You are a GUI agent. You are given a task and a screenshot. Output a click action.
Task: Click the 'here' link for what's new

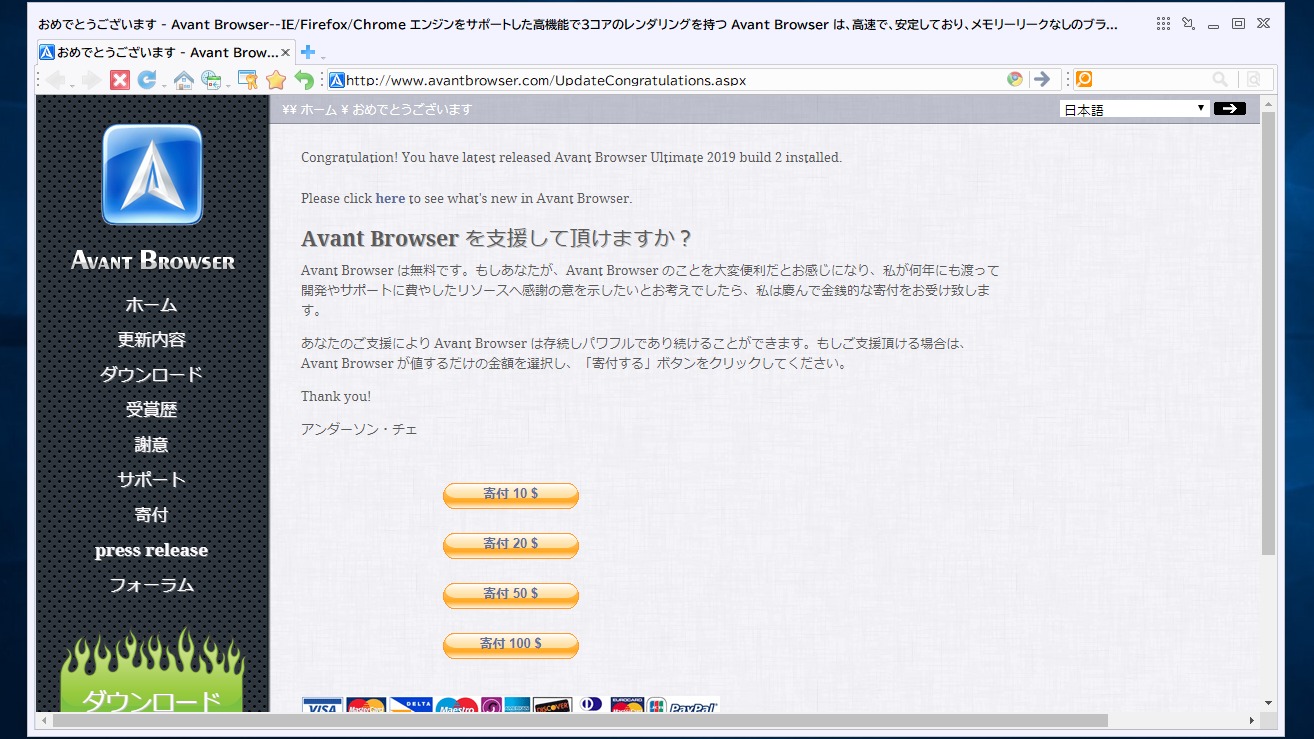(x=390, y=198)
